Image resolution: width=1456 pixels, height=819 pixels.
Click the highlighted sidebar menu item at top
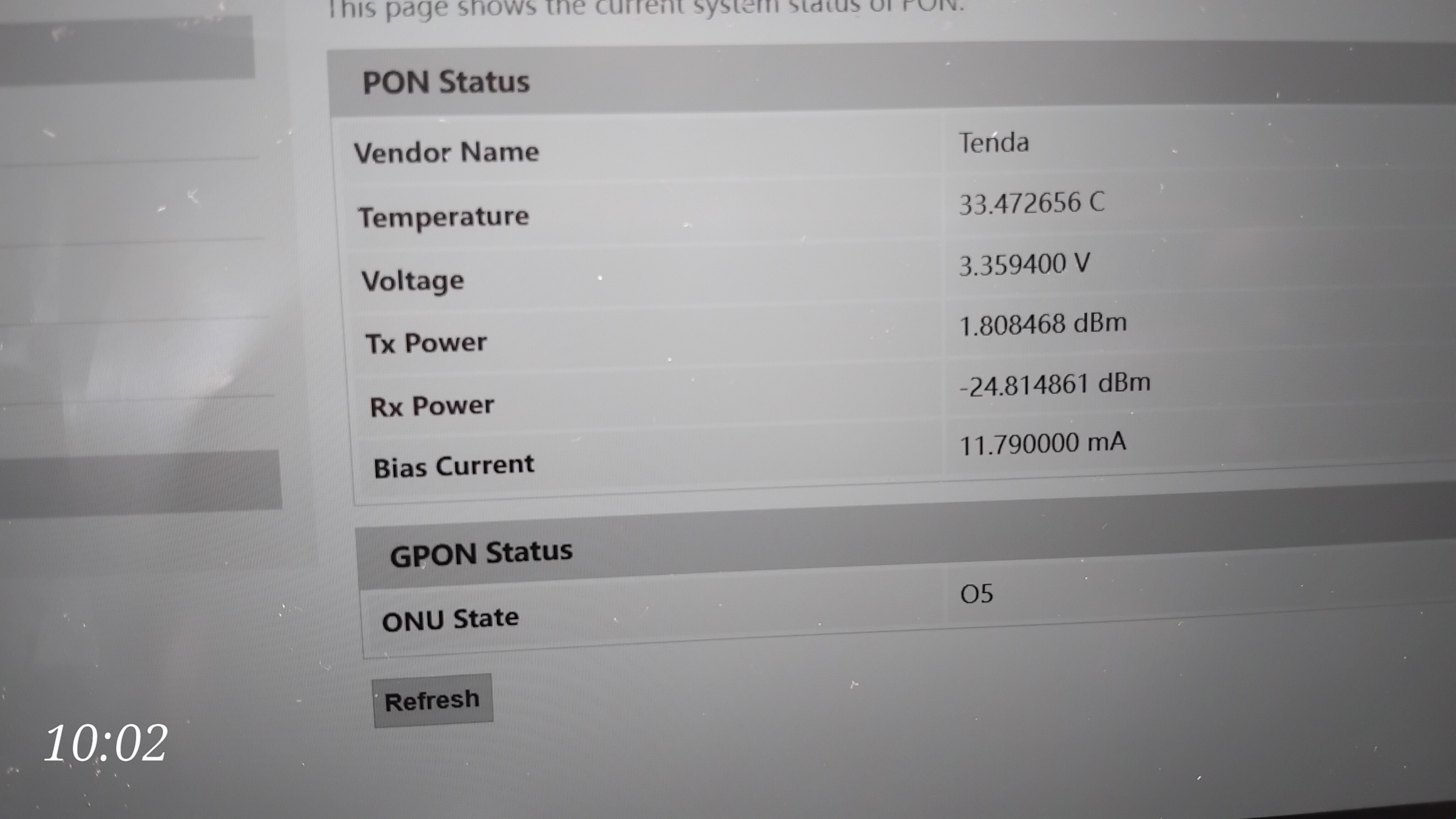127,48
